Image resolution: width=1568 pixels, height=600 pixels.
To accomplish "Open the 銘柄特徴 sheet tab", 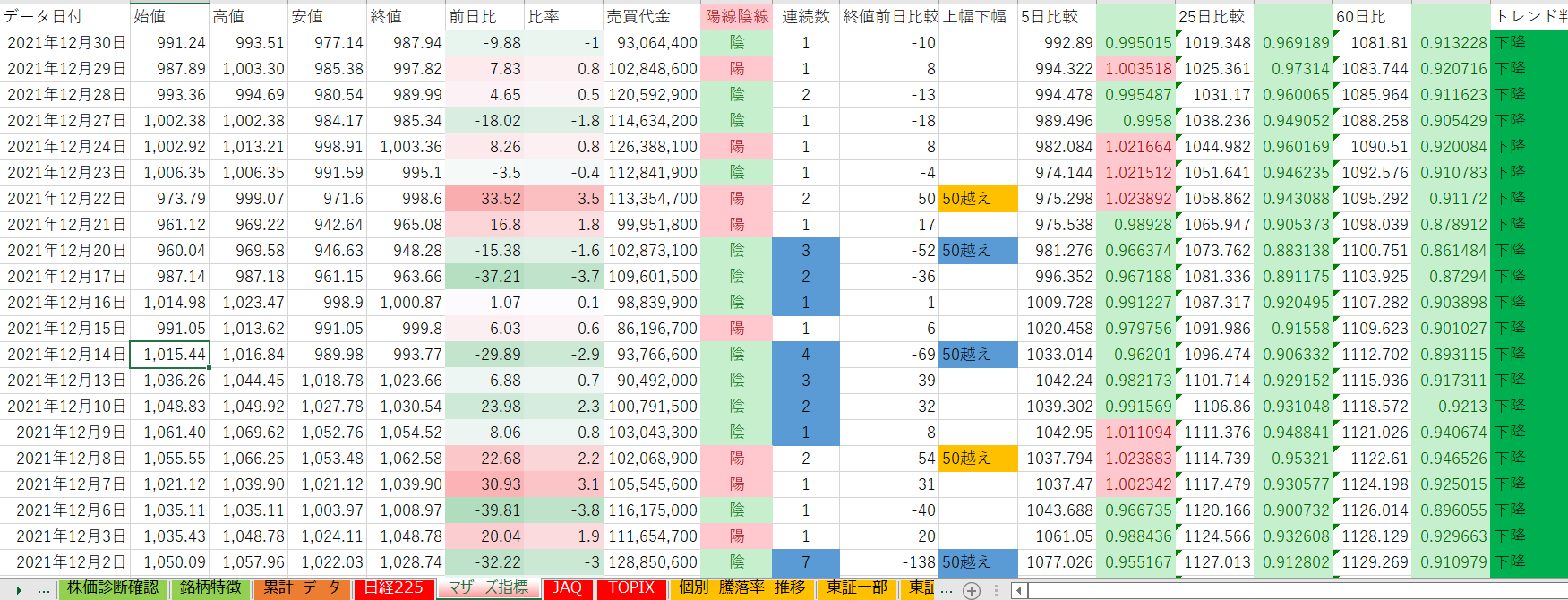I will point(210,588).
